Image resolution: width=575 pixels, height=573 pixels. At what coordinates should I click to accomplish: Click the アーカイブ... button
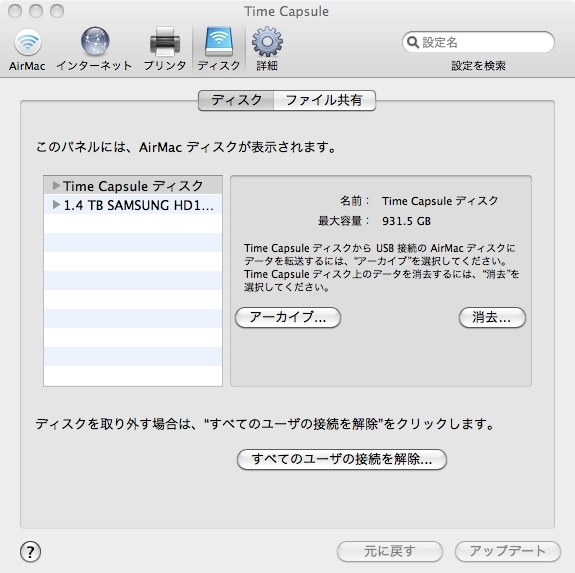288,317
